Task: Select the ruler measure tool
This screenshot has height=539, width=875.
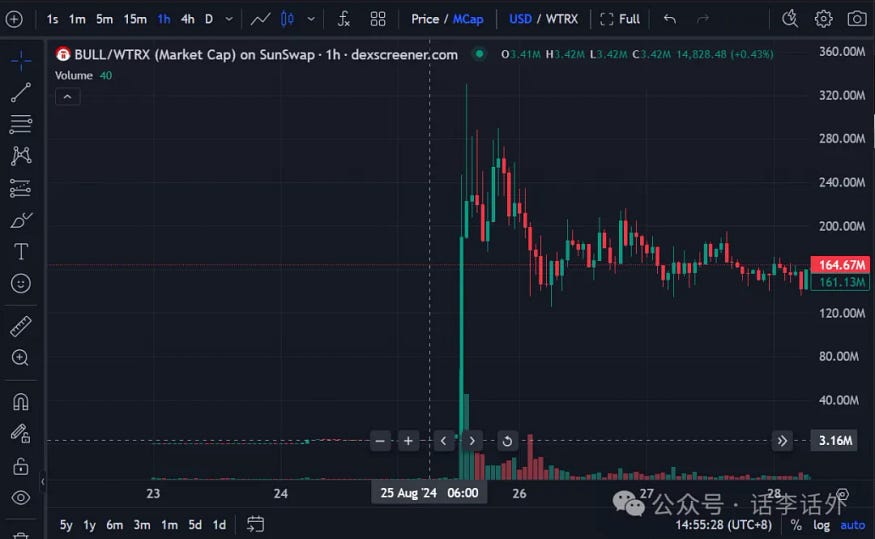Action: point(21,326)
